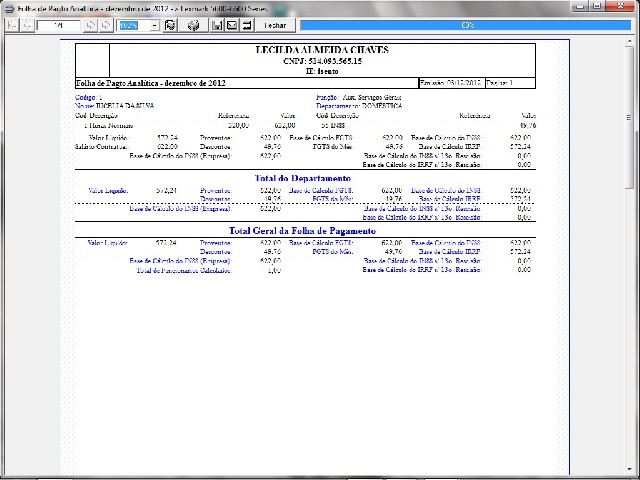The image size is (640, 480).
Task: Click the vertical scrollbar thumb
Action: tap(629, 118)
